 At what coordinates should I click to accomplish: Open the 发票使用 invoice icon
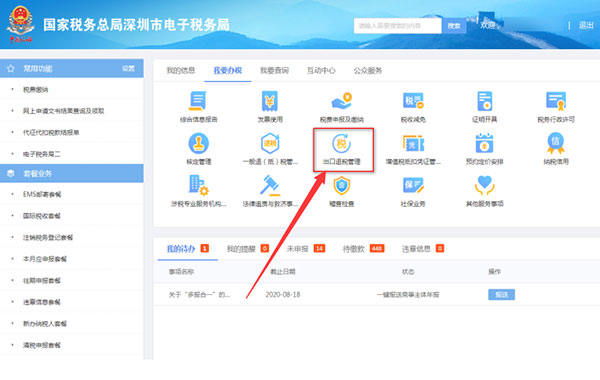coord(270,101)
